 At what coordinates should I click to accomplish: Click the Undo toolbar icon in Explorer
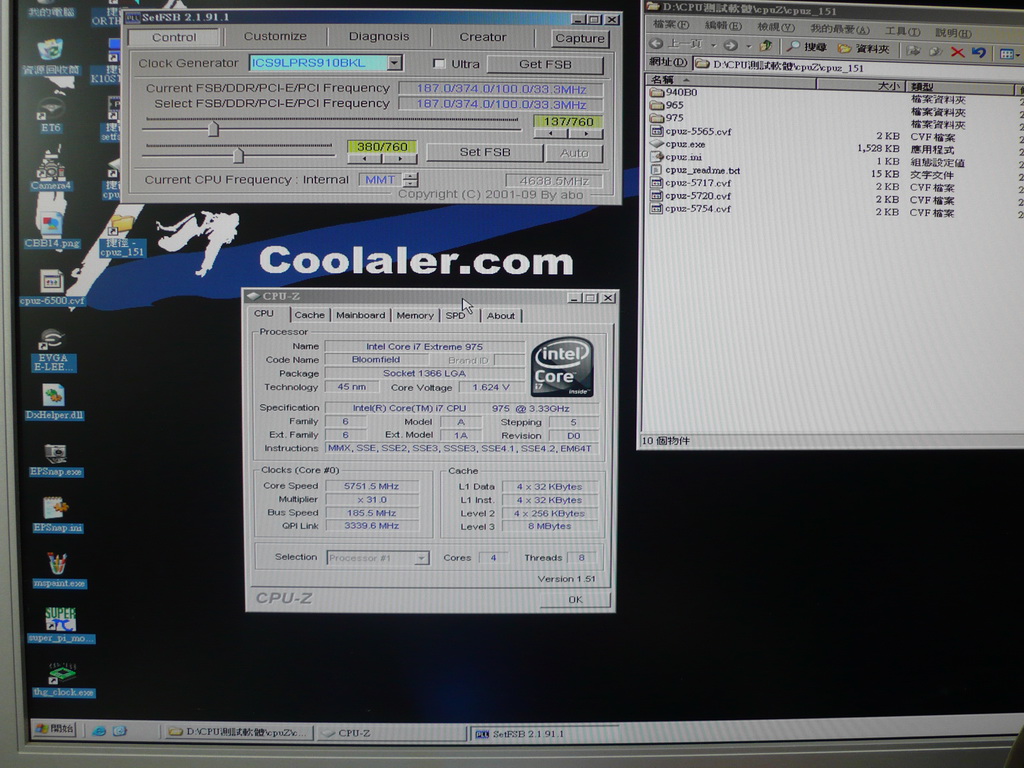click(x=978, y=52)
